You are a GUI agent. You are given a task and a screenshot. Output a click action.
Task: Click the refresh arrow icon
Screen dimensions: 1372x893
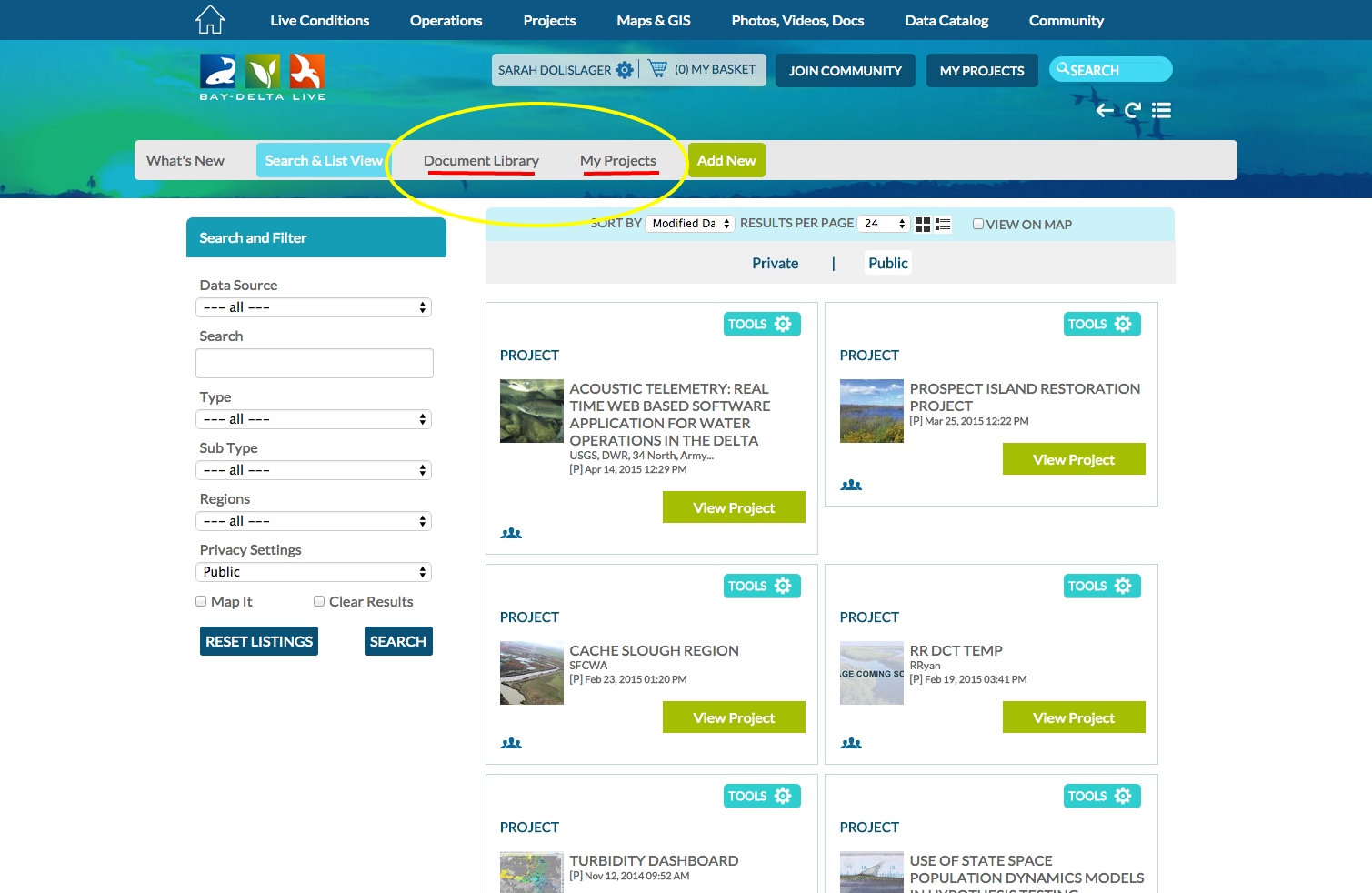[x=1133, y=111]
